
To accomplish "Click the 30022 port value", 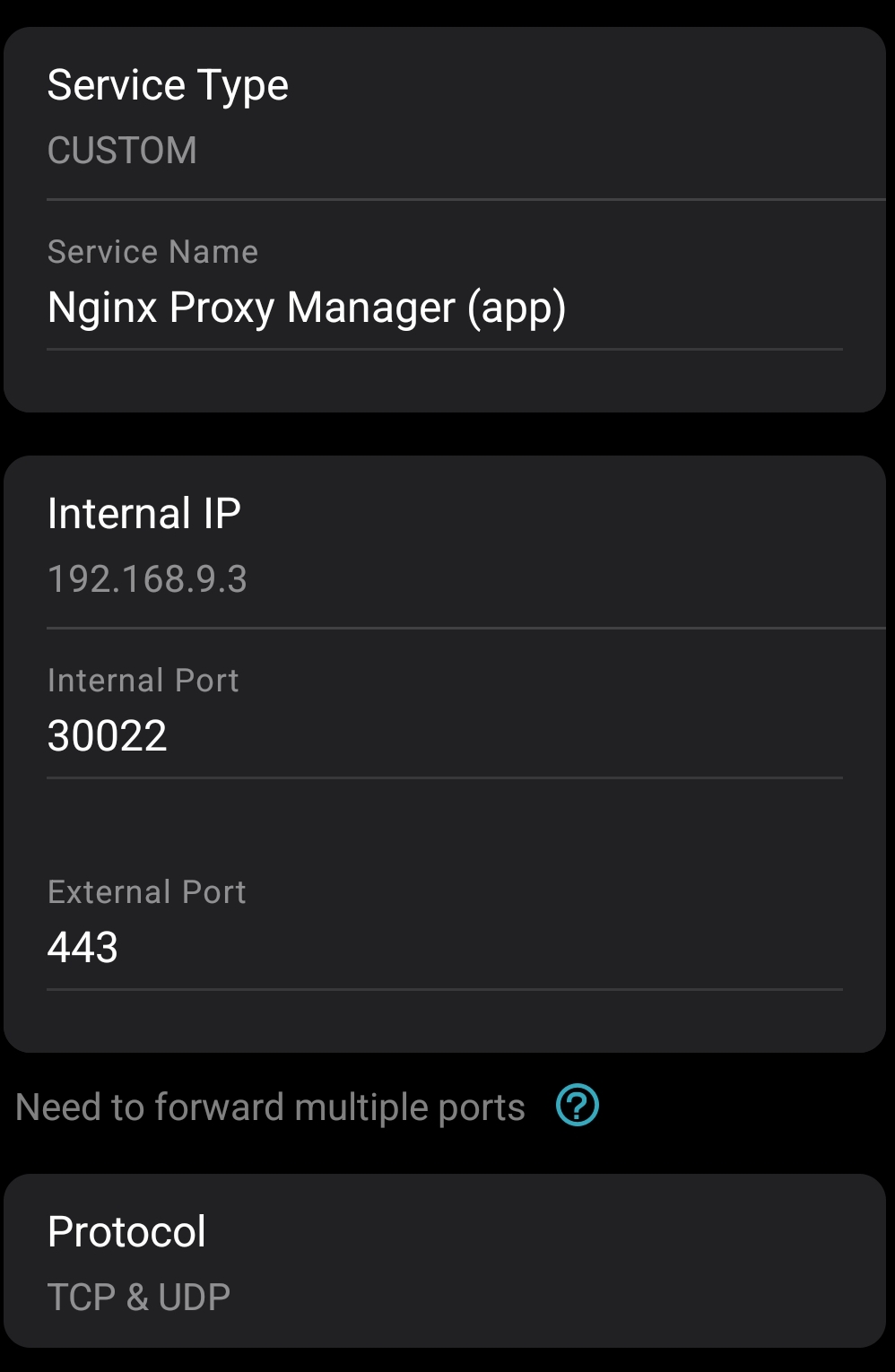I will 108,736.
